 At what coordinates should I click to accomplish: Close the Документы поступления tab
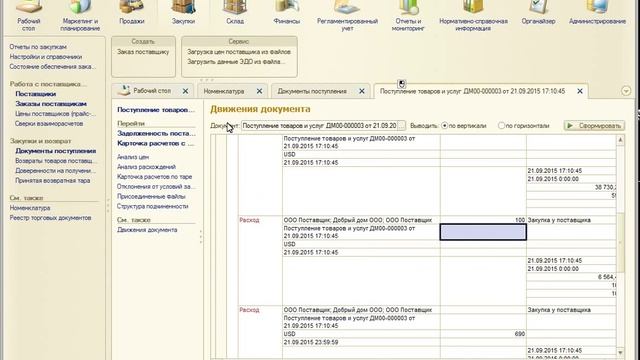point(362,91)
